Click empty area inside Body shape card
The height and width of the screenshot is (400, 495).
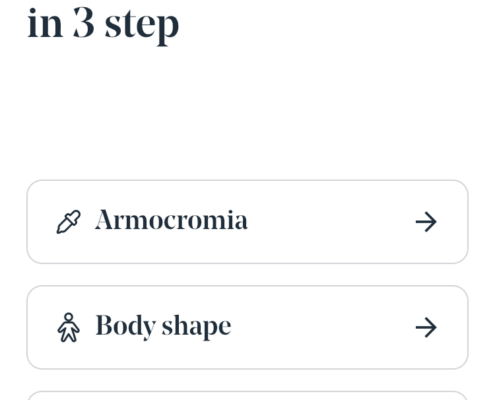(322, 327)
